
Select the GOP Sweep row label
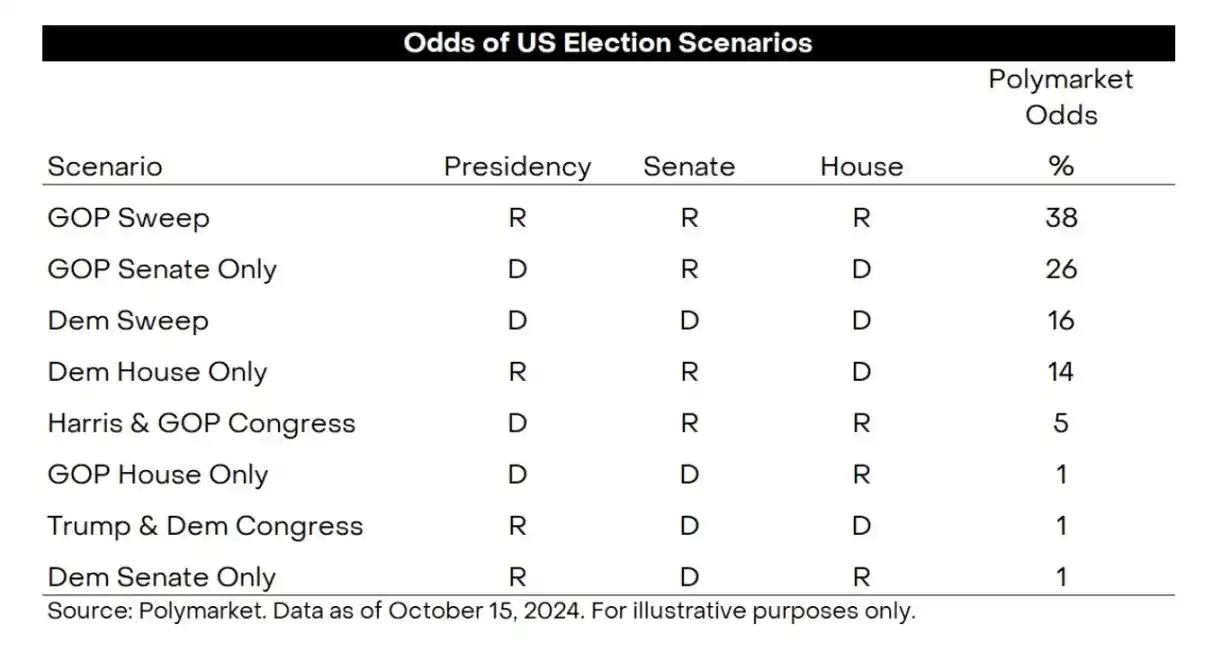click(x=128, y=218)
